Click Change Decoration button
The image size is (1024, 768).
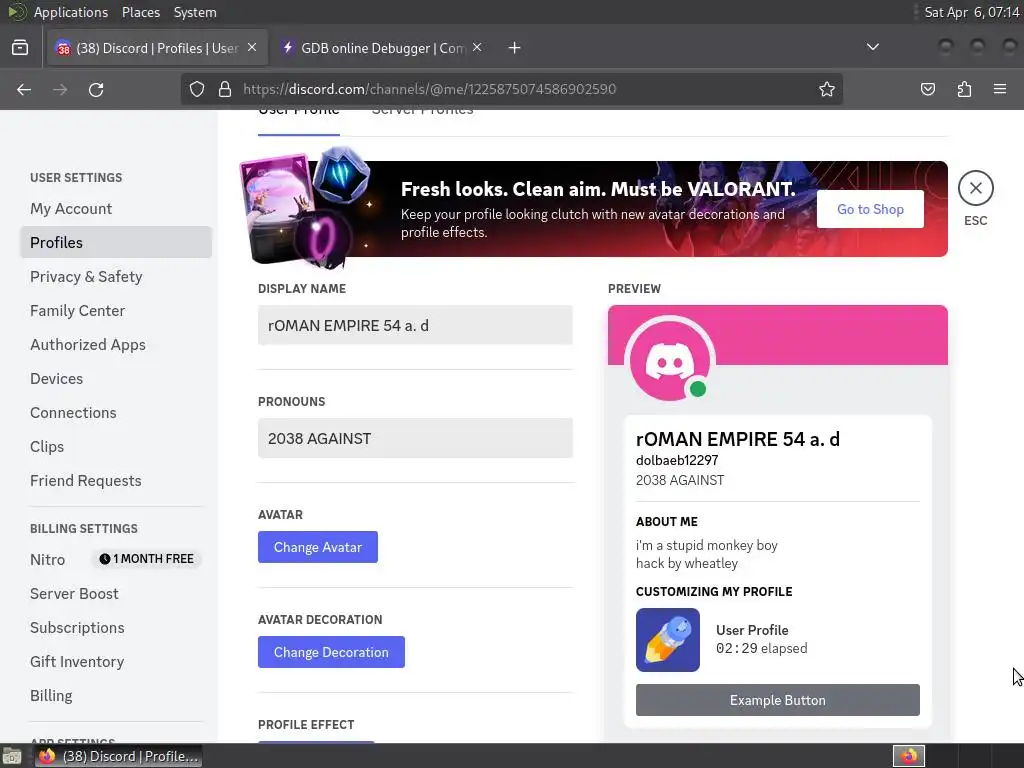(x=331, y=652)
